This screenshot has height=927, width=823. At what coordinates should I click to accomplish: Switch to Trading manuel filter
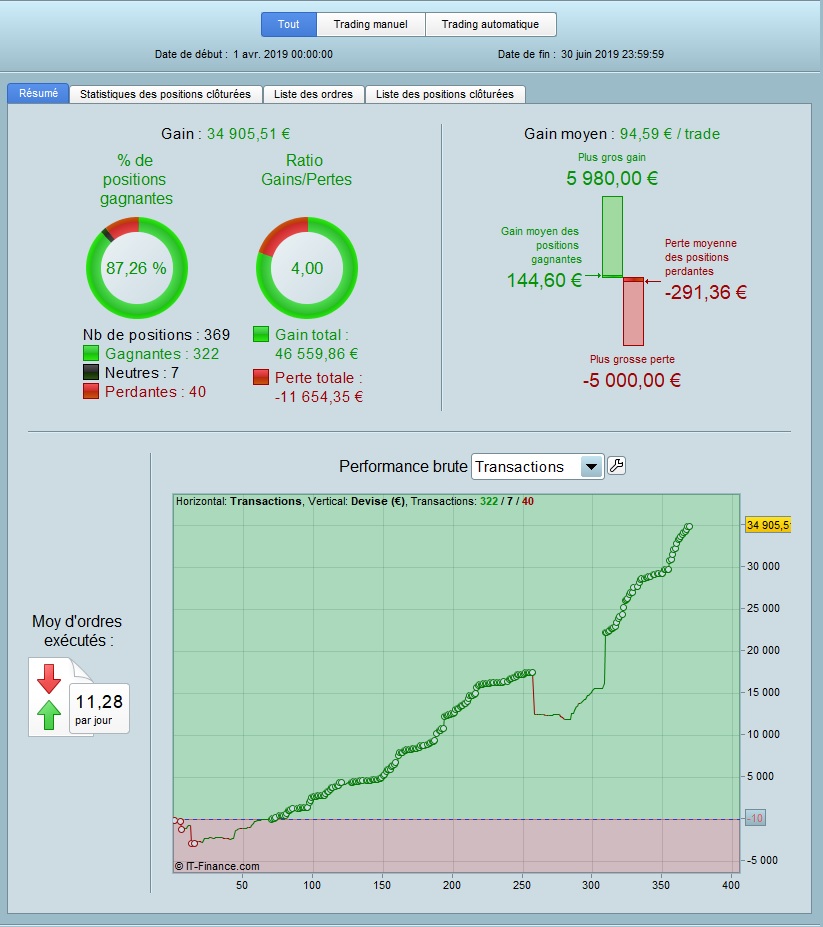click(371, 24)
